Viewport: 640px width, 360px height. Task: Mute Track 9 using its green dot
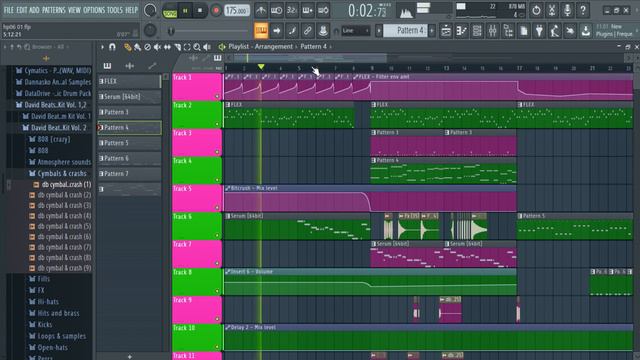pos(217,319)
